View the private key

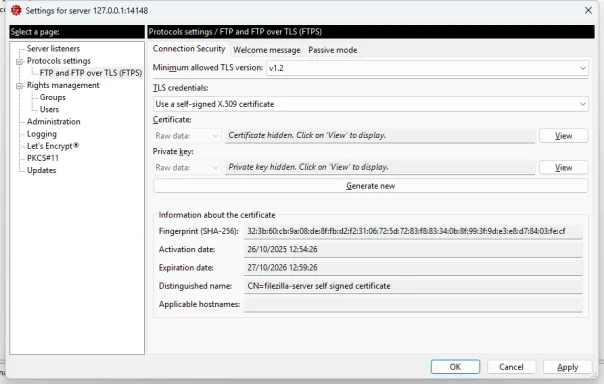564,168
